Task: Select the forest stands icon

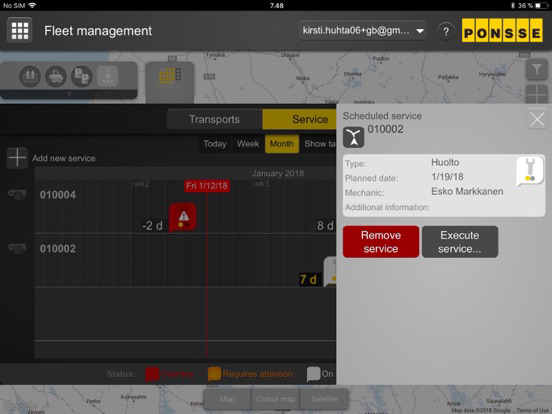Action: pyautogui.click(x=30, y=76)
